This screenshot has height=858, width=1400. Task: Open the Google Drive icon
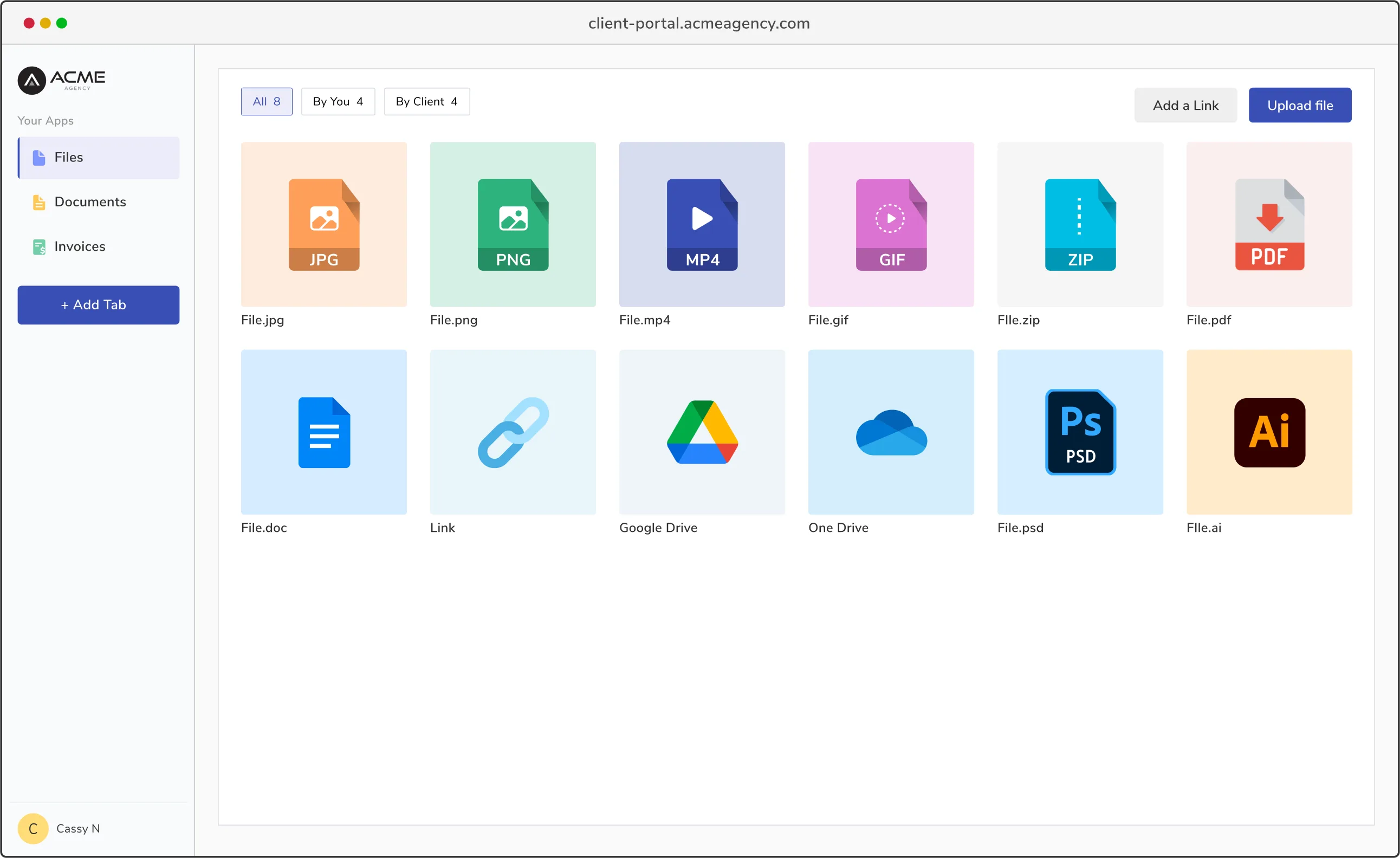coord(702,432)
